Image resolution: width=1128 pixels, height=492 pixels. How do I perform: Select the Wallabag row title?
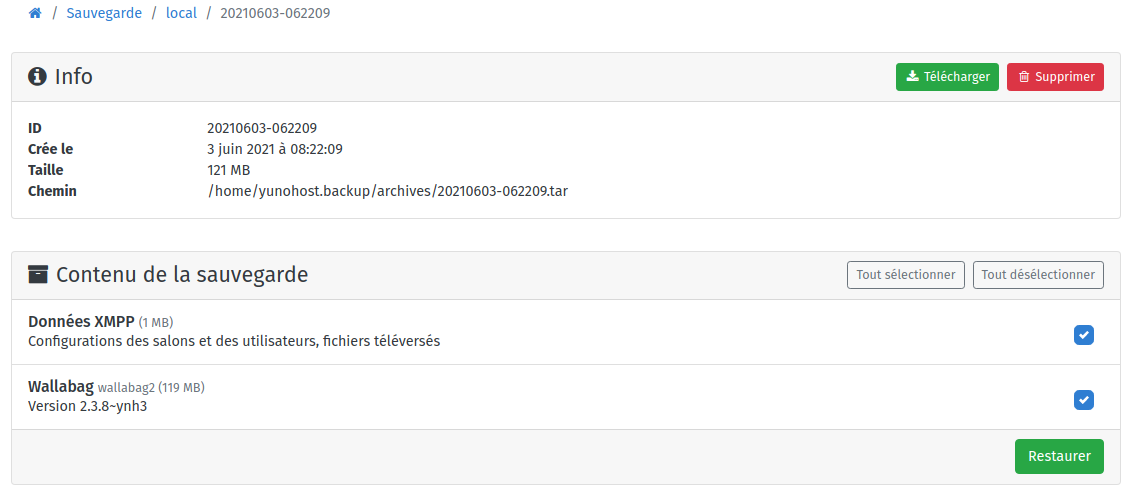coord(60,387)
